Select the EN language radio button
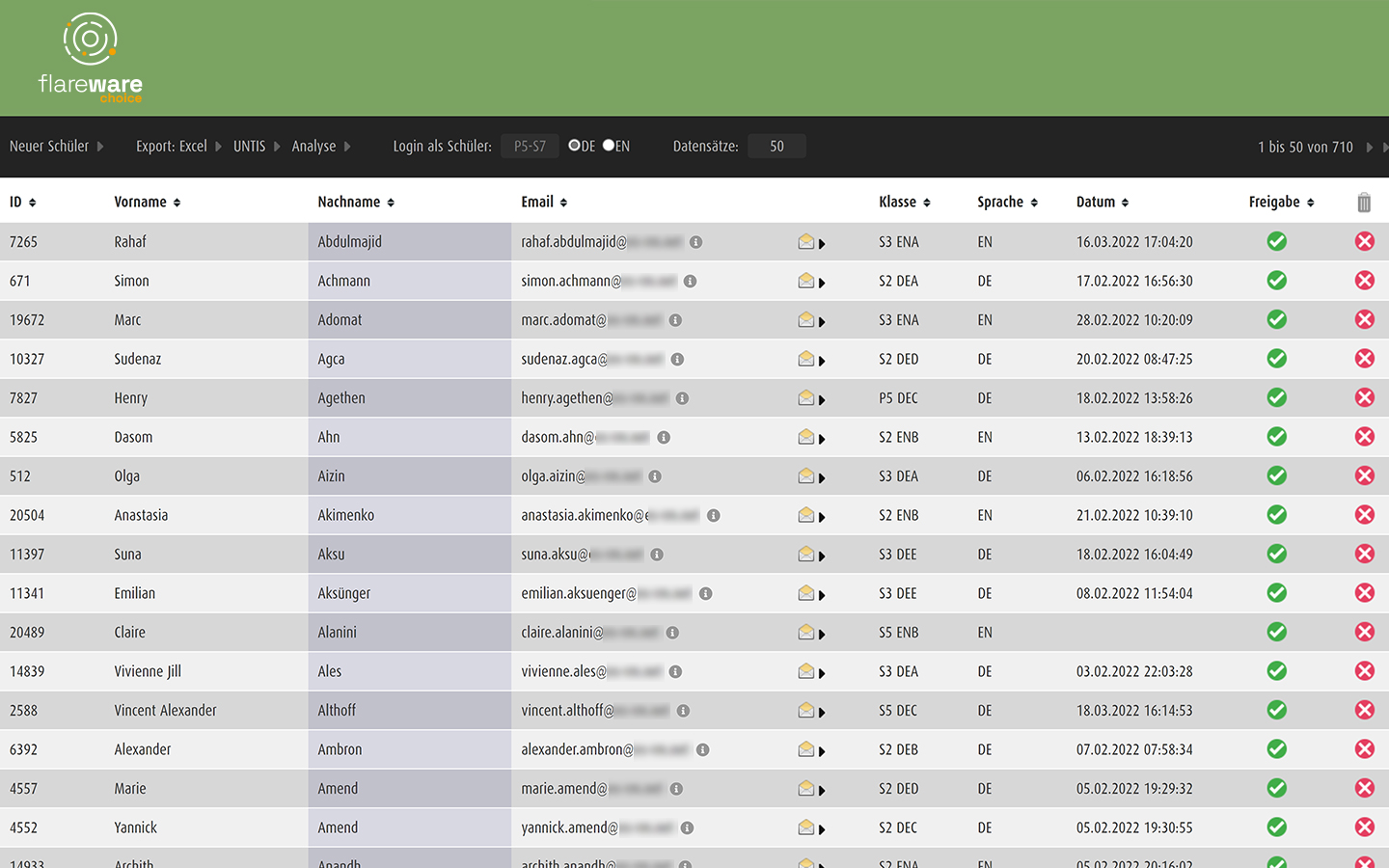Image resolution: width=1389 pixels, height=868 pixels. click(x=609, y=146)
